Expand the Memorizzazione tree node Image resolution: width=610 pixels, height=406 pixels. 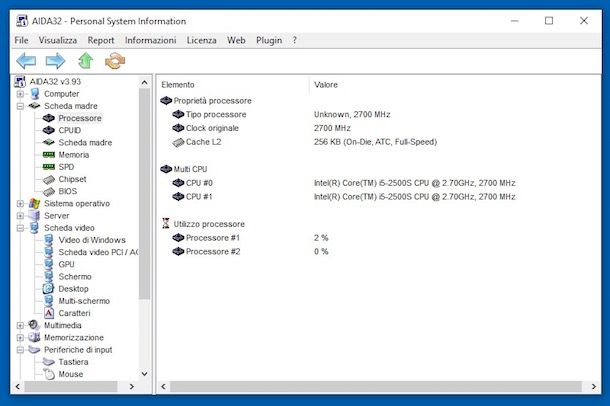20,338
